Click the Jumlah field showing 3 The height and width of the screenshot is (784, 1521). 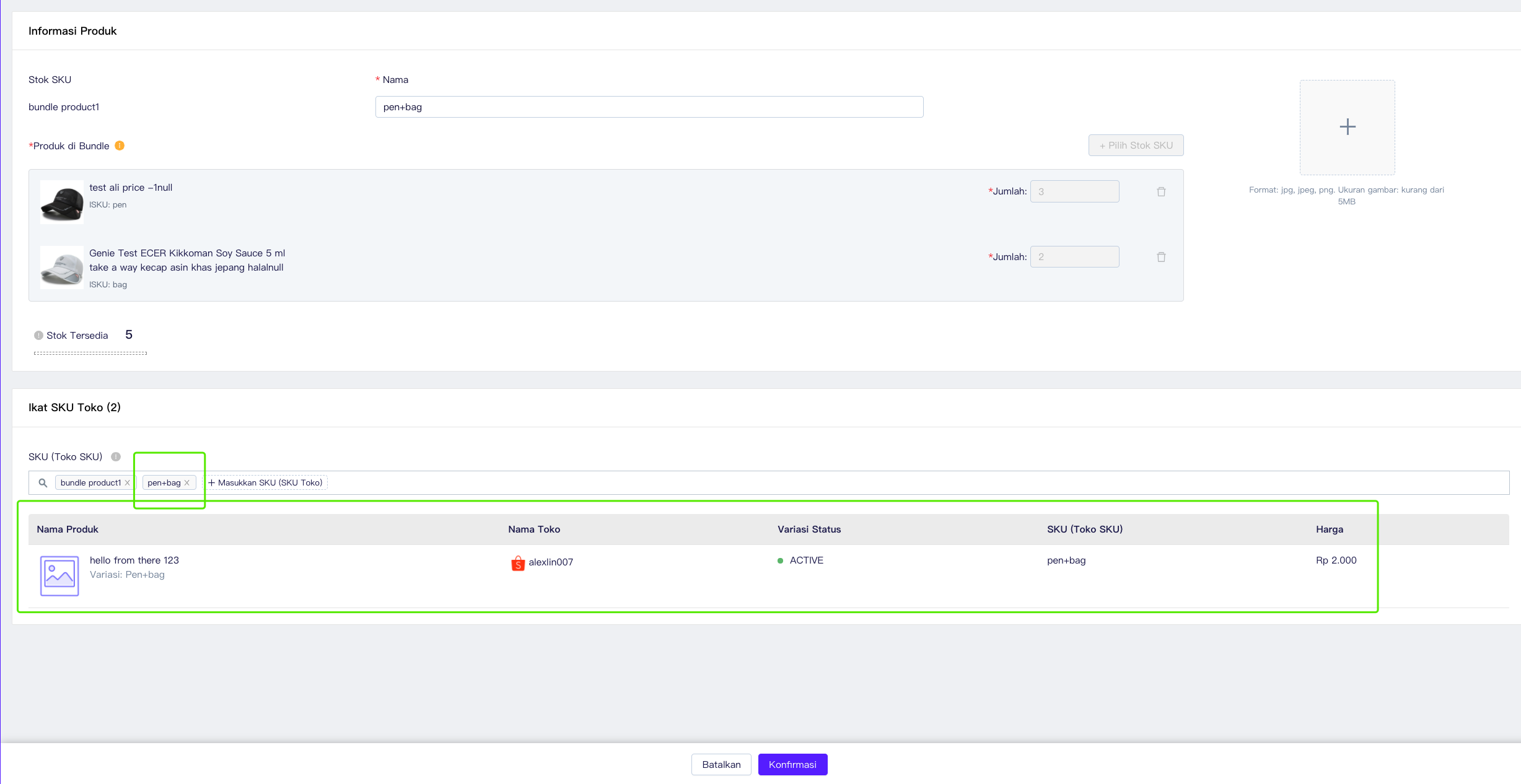1074,192
